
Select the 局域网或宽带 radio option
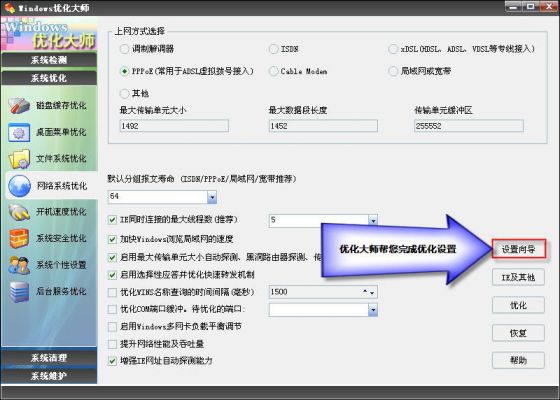pyautogui.click(x=393, y=71)
